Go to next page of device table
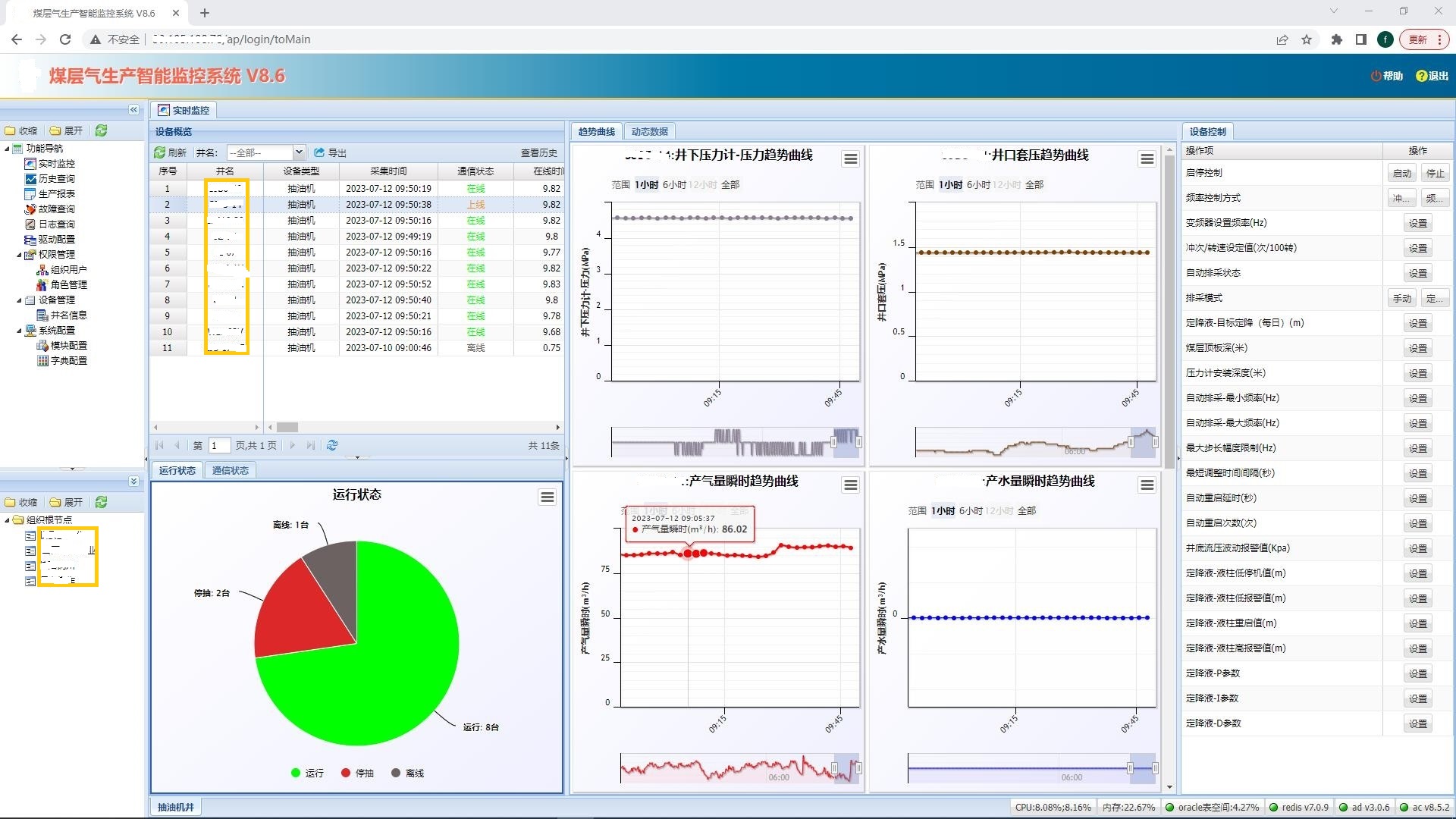The height and width of the screenshot is (819, 1456). [293, 445]
